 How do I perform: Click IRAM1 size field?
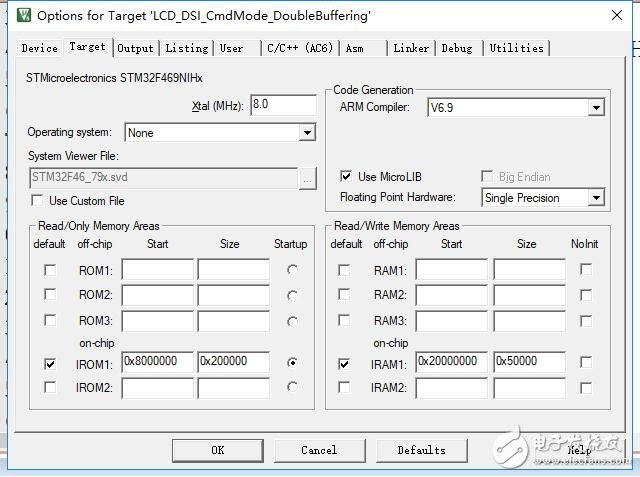coord(529,362)
